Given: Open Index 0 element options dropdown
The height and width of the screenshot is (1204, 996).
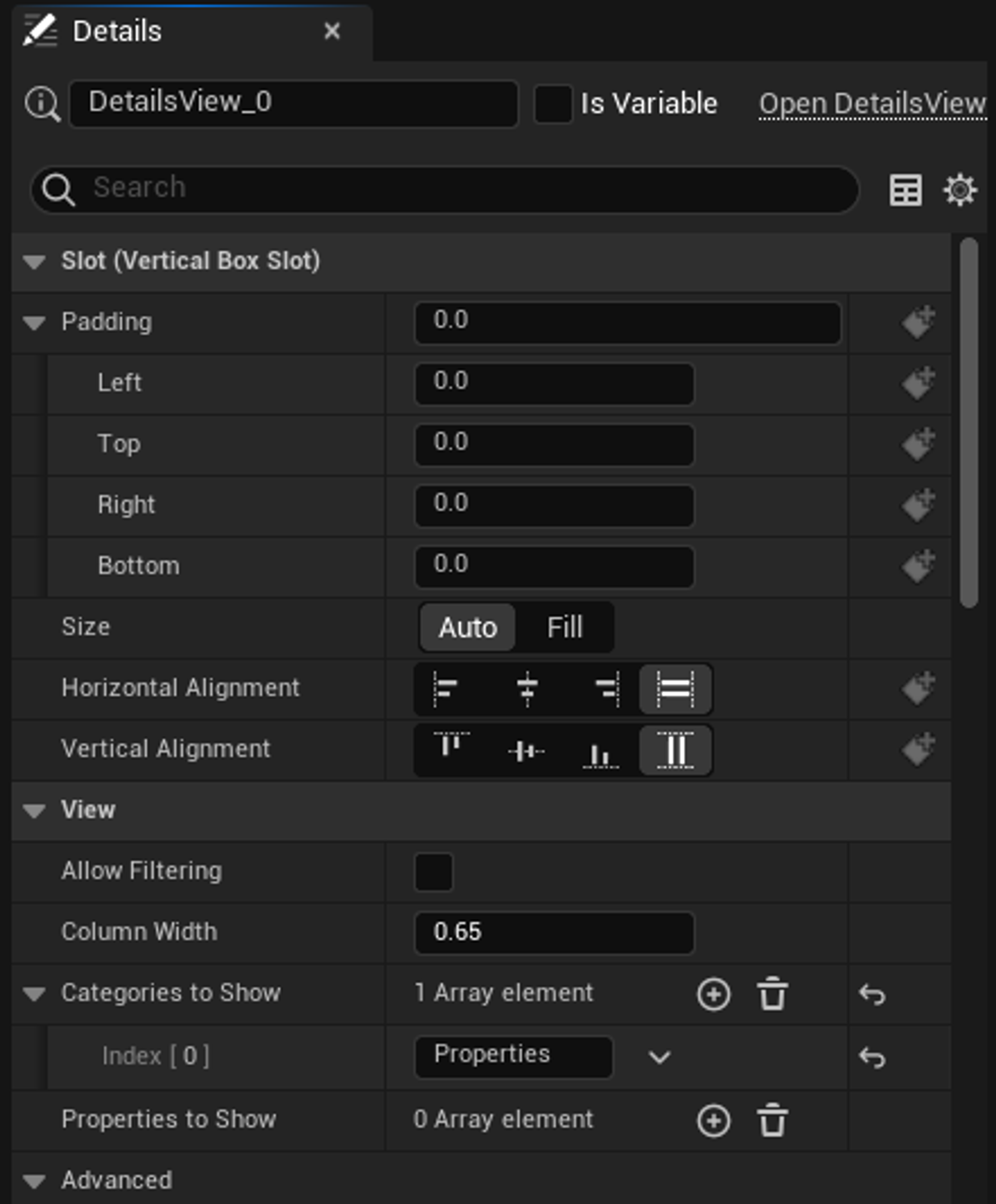Looking at the screenshot, I should tap(659, 1057).
